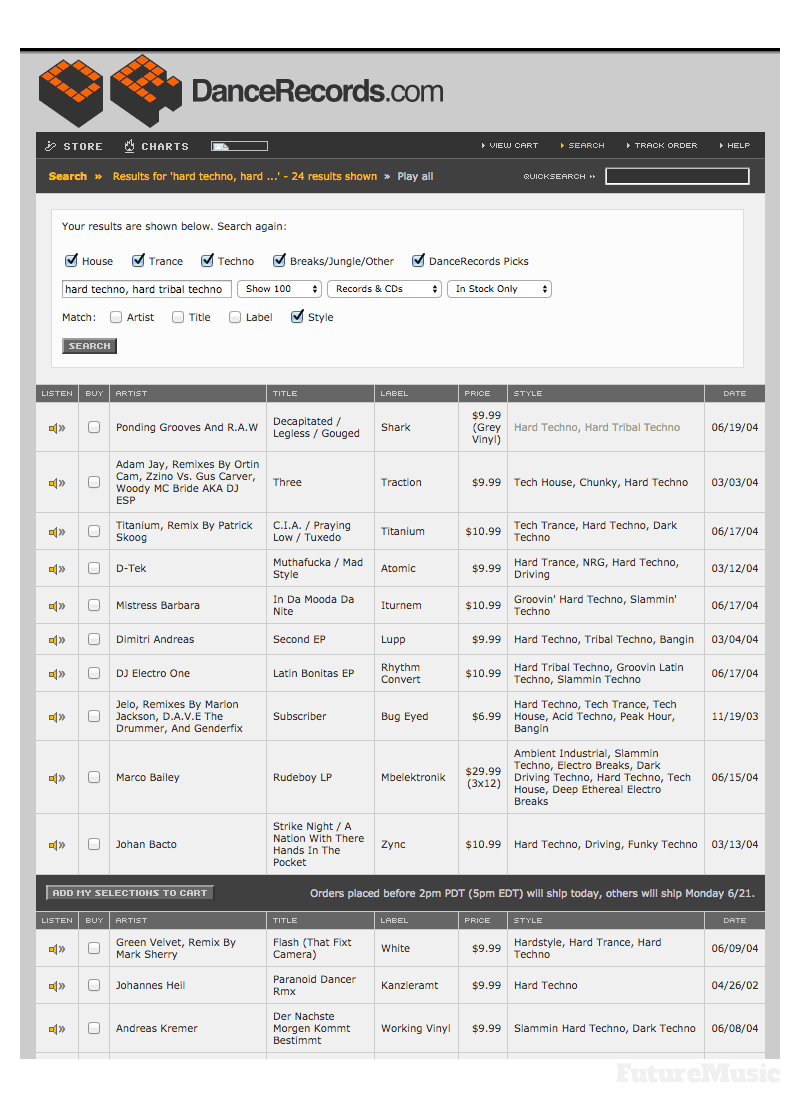800x1100 pixels.
Task: Play DJ Electro One Latin Bonitas EP
Action: click(x=57, y=673)
